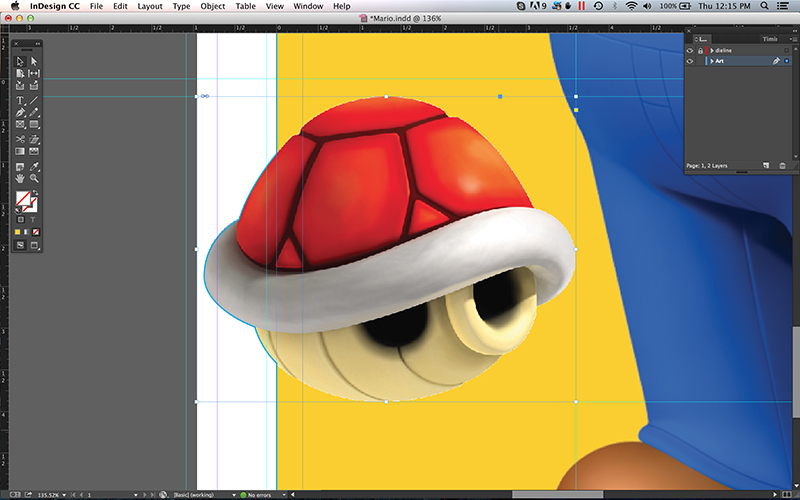Select the Page tool

(x=20, y=73)
